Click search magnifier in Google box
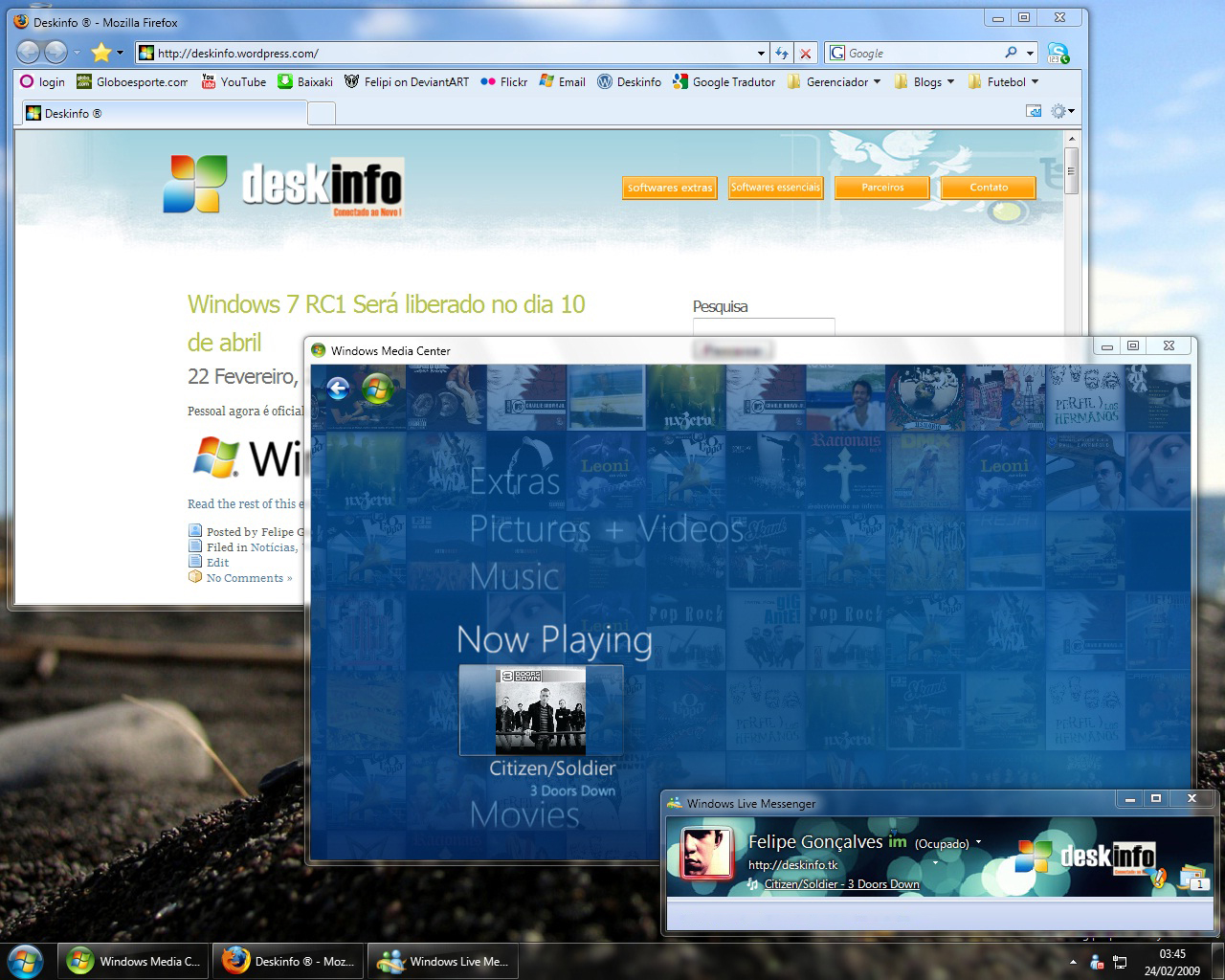The height and width of the screenshot is (980, 1225). (x=1011, y=53)
